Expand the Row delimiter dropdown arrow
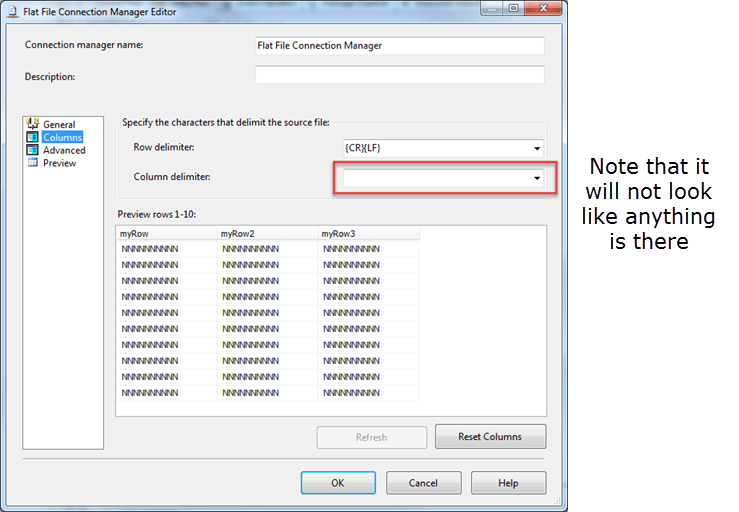 pyautogui.click(x=537, y=149)
